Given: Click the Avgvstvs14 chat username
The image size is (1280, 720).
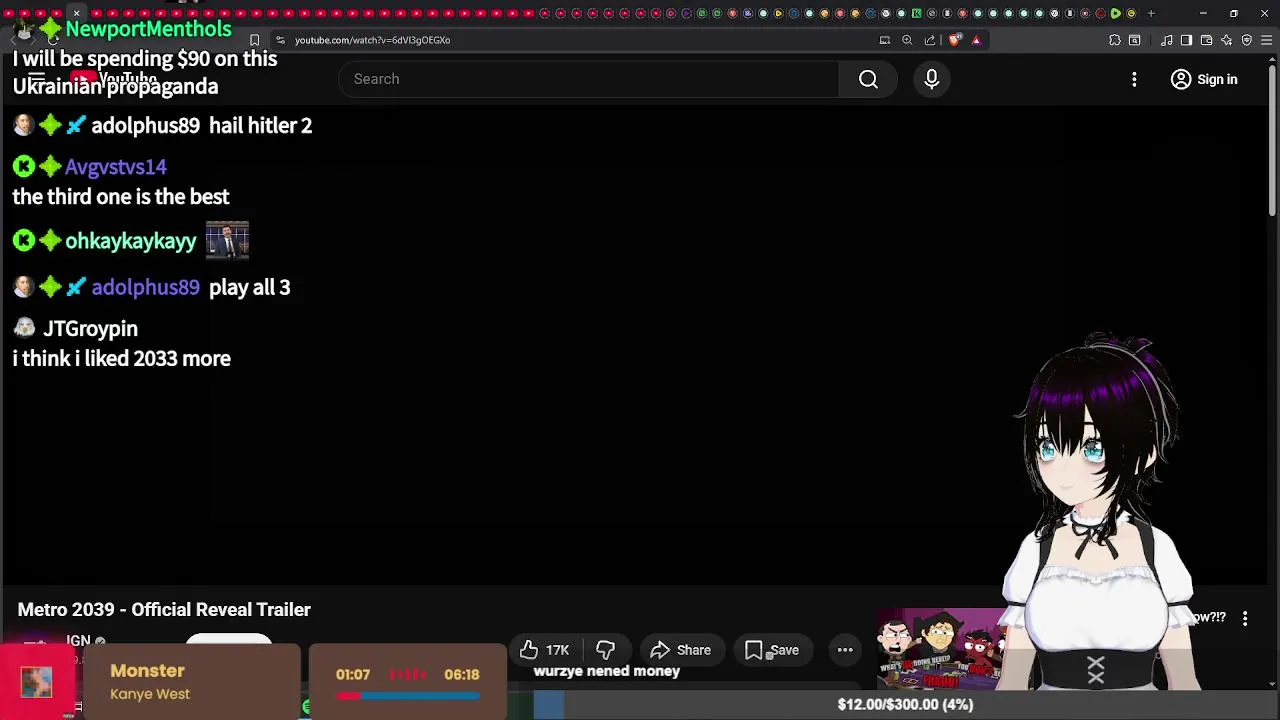Looking at the screenshot, I should click(x=116, y=167).
